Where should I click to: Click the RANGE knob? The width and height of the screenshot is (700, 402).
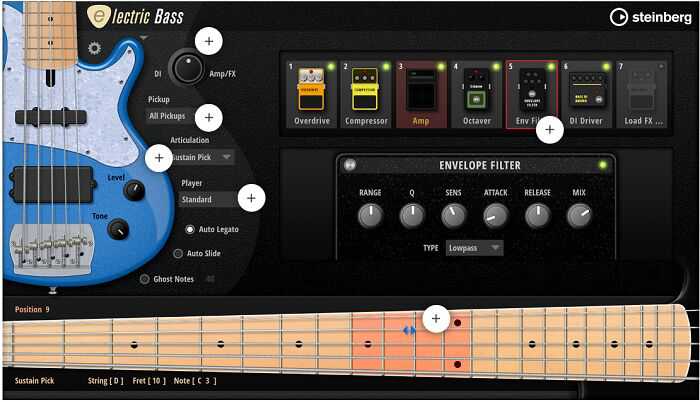click(x=370, y=215)
